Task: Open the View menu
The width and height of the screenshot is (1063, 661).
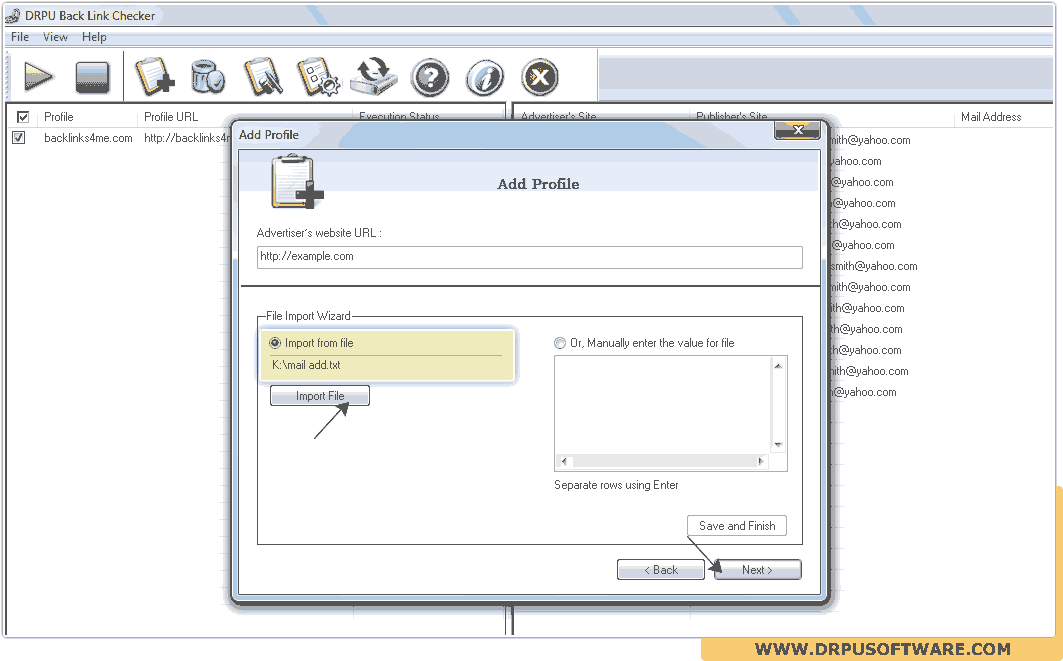Action: click(55, 37)
